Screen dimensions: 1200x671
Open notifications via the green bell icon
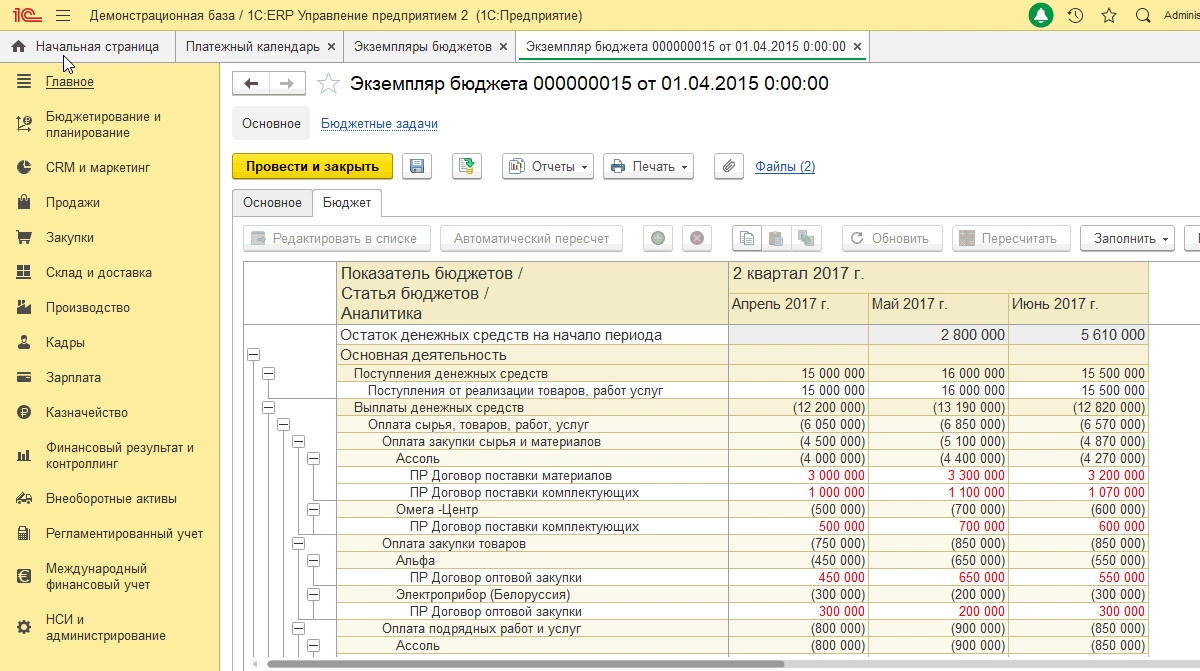point(1041,16)
